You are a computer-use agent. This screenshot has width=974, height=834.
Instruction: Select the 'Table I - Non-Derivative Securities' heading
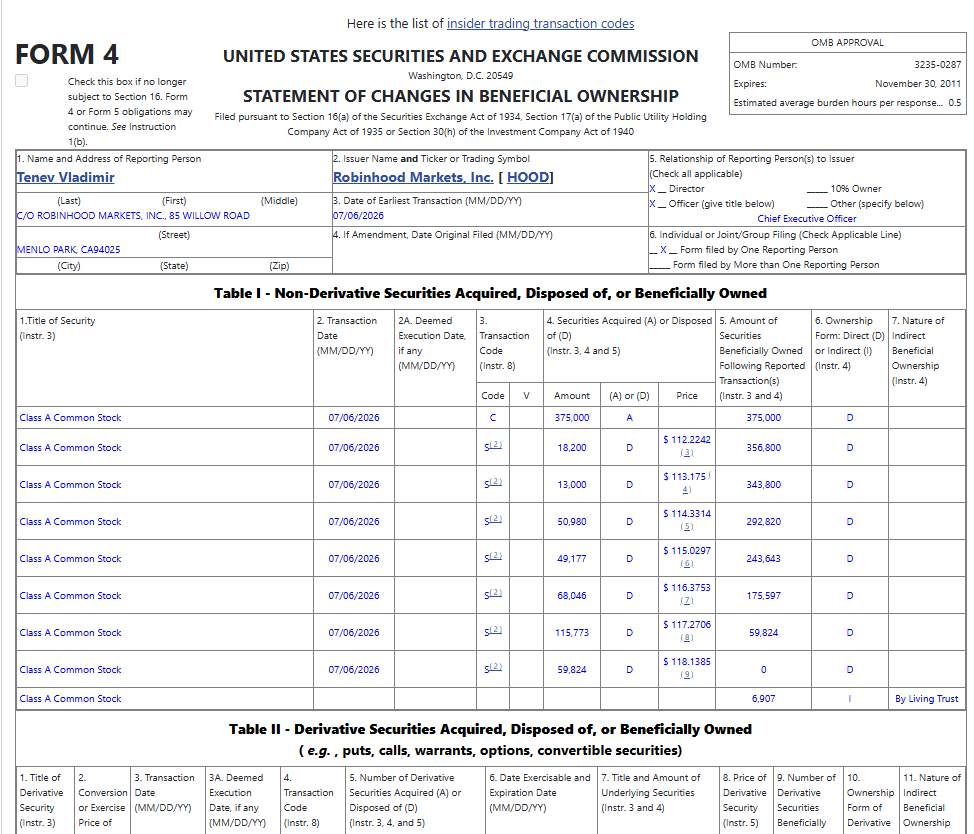[x=491, y=293]
